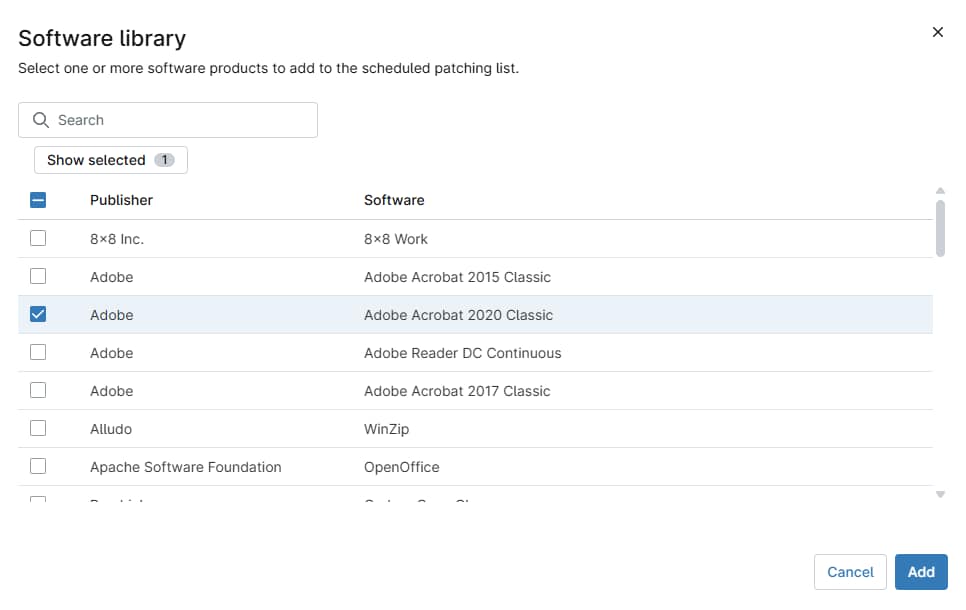Select the 8×8 Work checkbox
The image size is (966, 610).
coord(38,238)
